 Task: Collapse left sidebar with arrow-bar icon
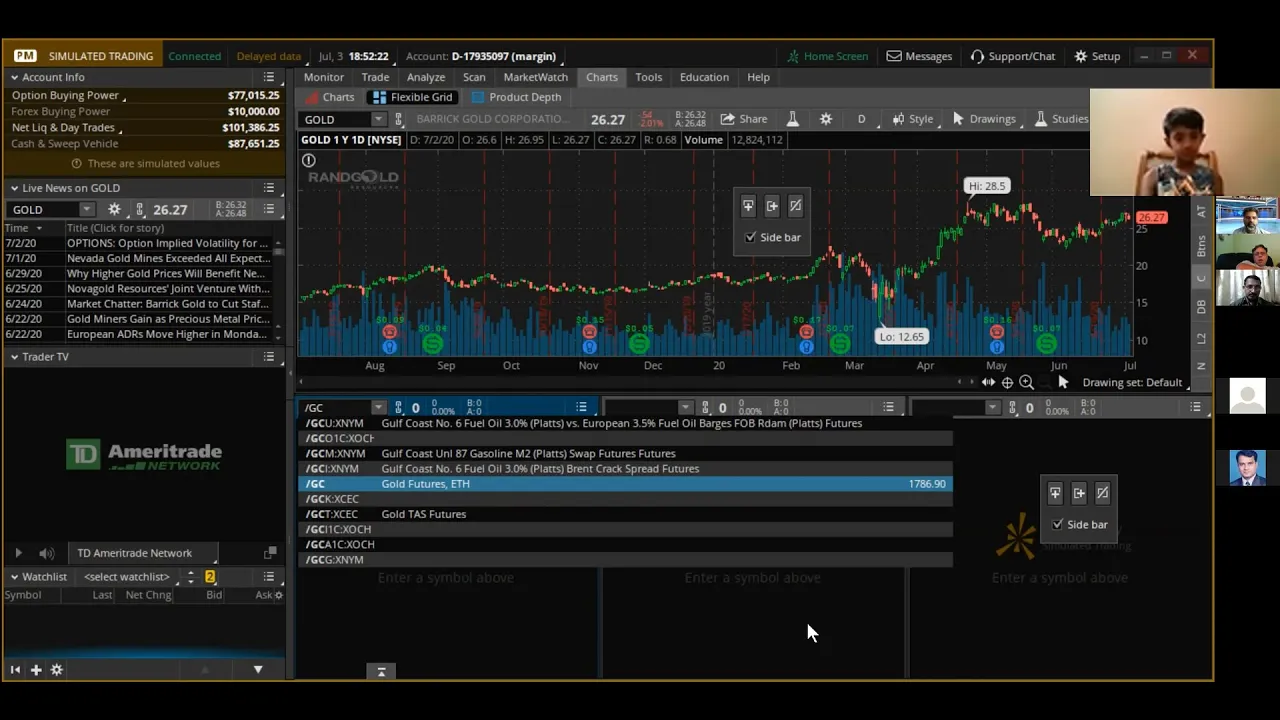[15, 670]
